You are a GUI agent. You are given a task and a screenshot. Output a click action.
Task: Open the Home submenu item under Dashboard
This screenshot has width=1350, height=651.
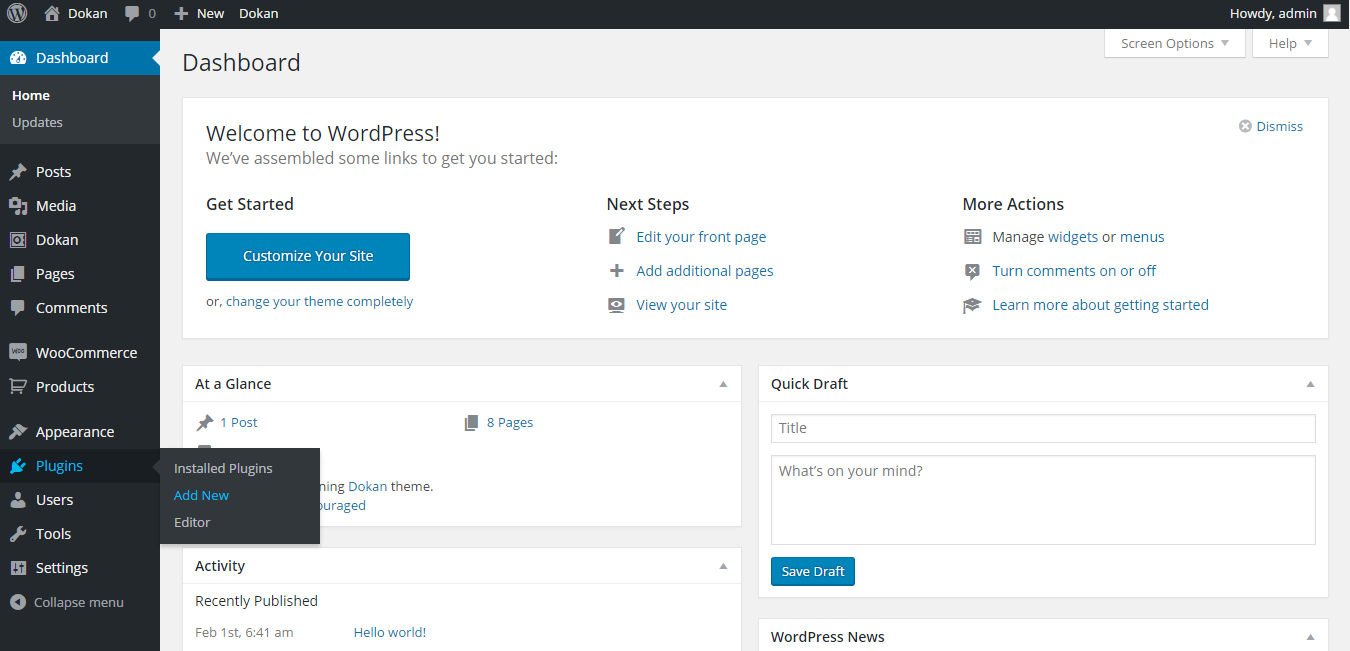tap(31, 95)
